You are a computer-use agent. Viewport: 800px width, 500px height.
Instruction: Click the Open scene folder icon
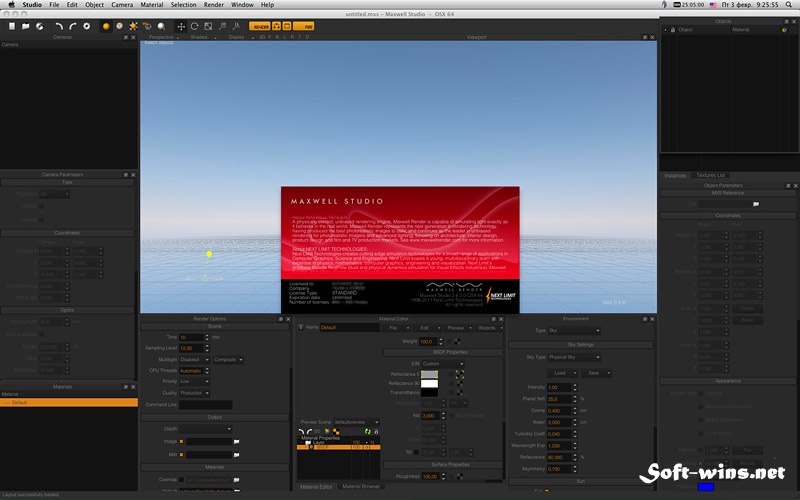[x=26, y=26]
